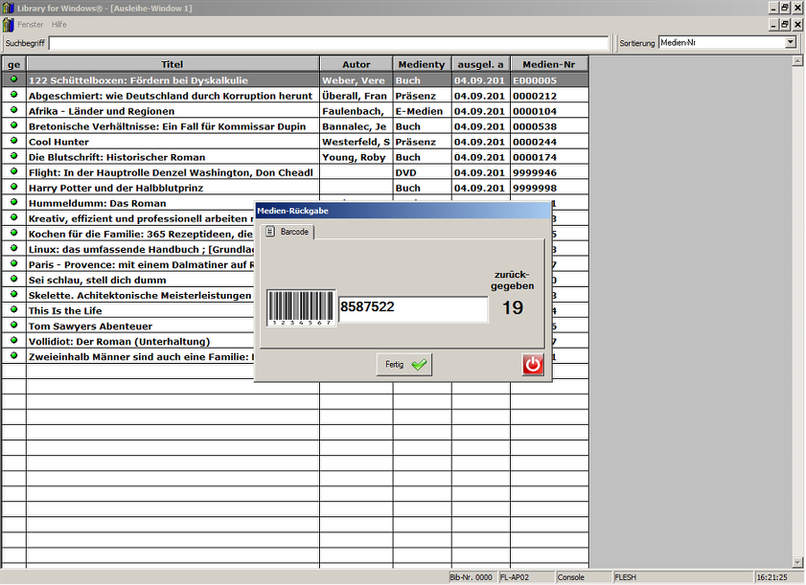Click the green dot beside Cool Hunter
The image size is (806, 585).
coord(14,140)
